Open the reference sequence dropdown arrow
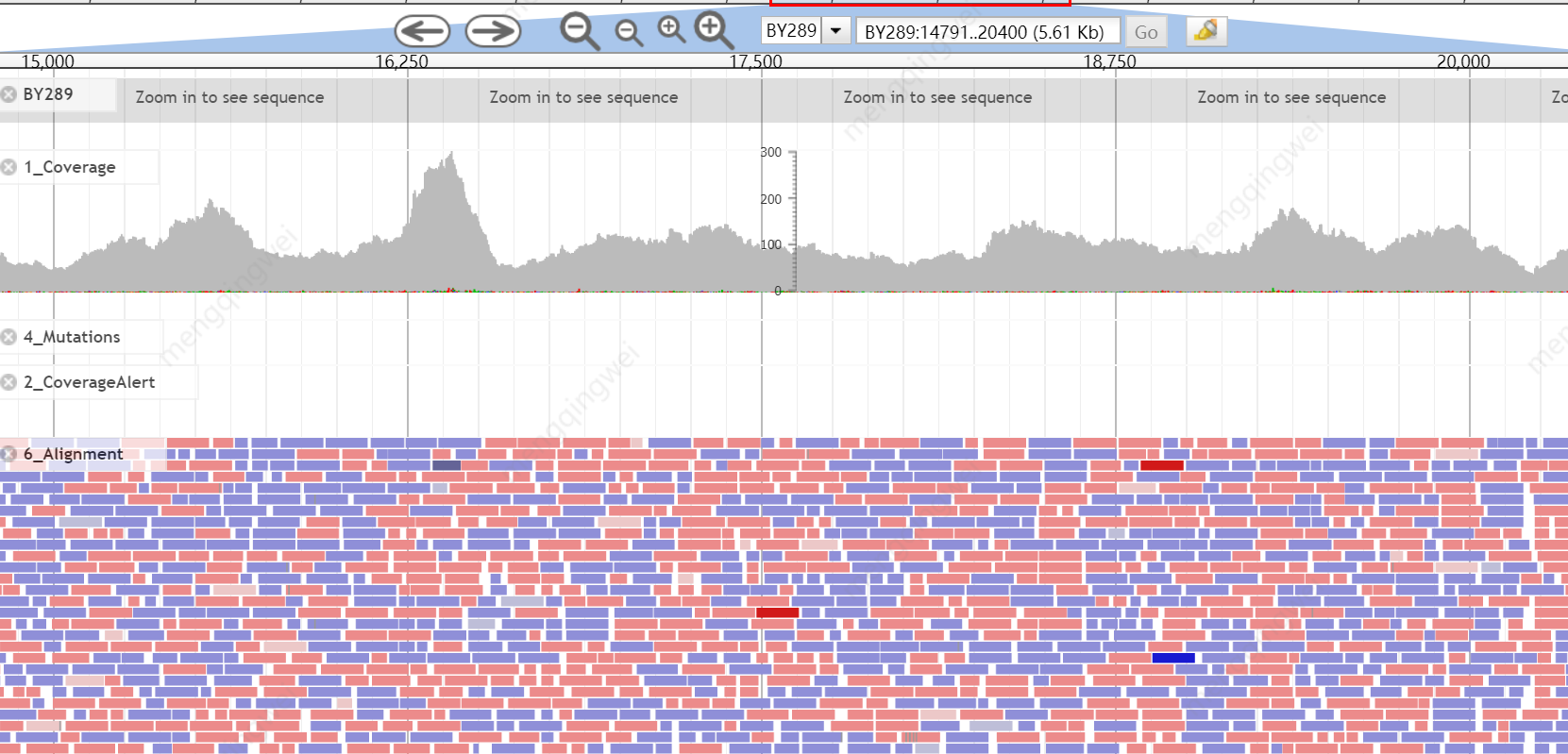The width and height of the screenshot is (1568, 754). click(835, 31)
